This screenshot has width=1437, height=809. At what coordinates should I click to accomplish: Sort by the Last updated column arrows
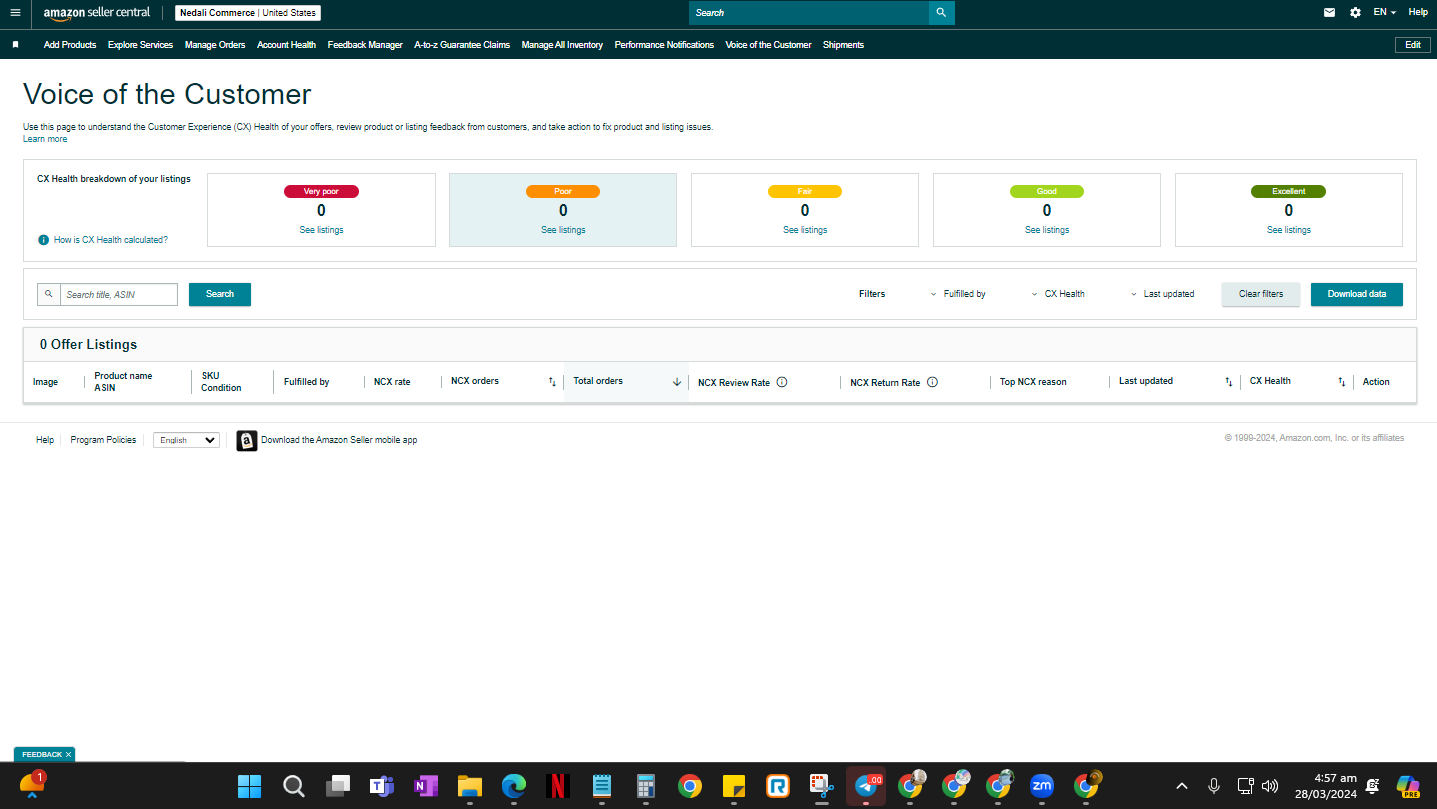point(1229,382)
